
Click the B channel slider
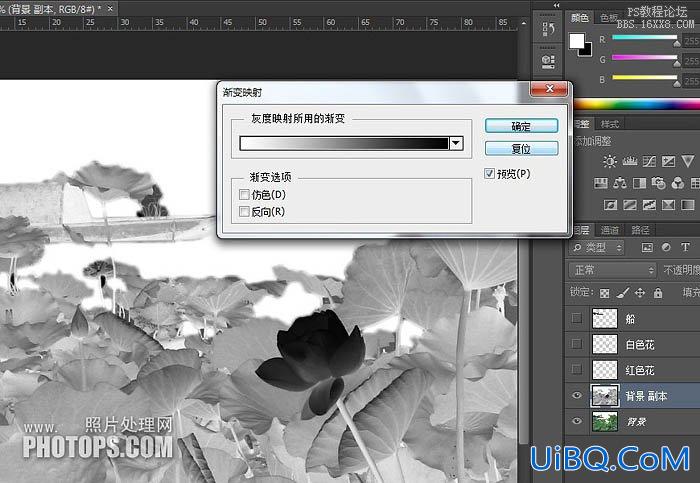[645, 78]
